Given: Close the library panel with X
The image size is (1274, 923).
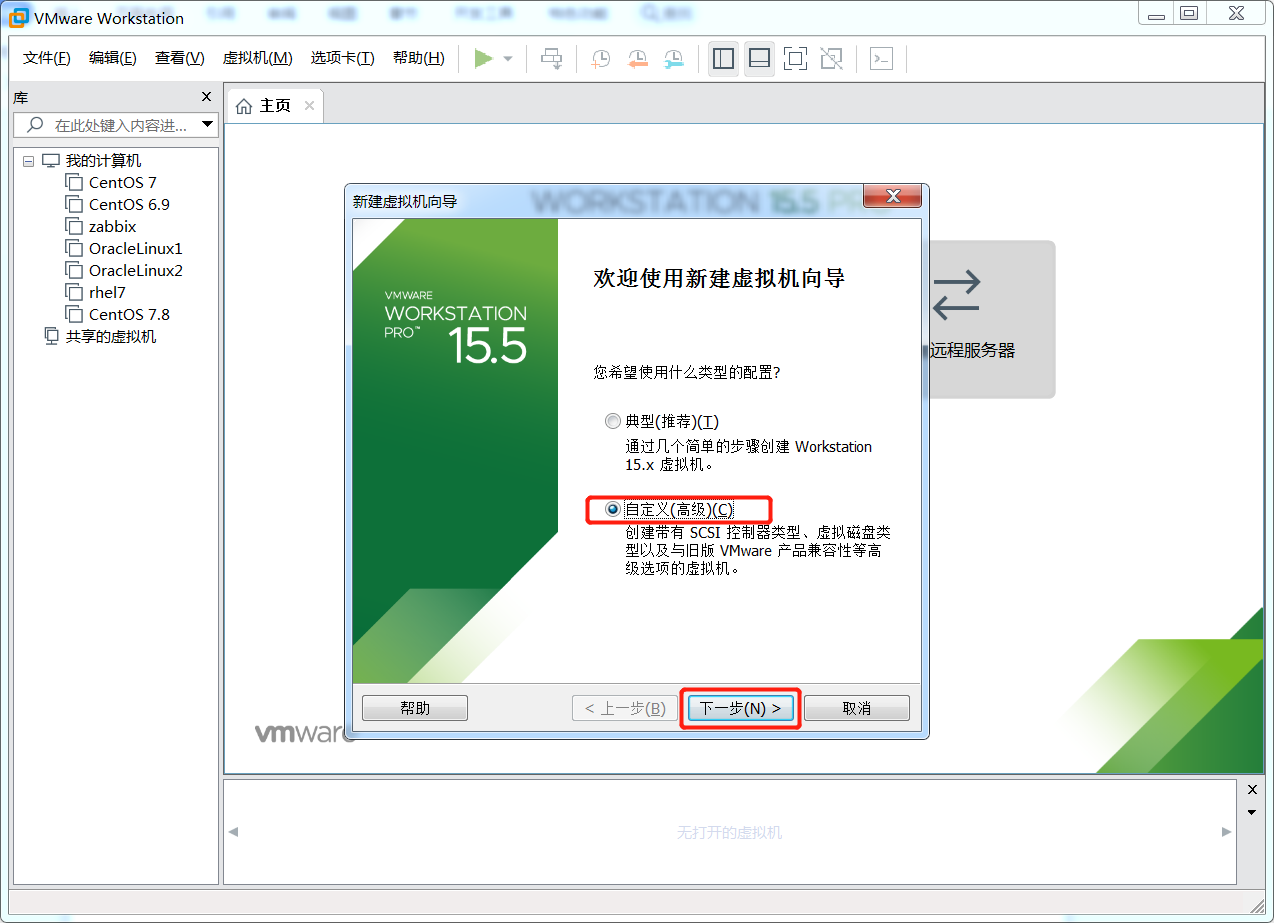Looking at the screenshot, I should pyautogui.click(x=206, y=97).
